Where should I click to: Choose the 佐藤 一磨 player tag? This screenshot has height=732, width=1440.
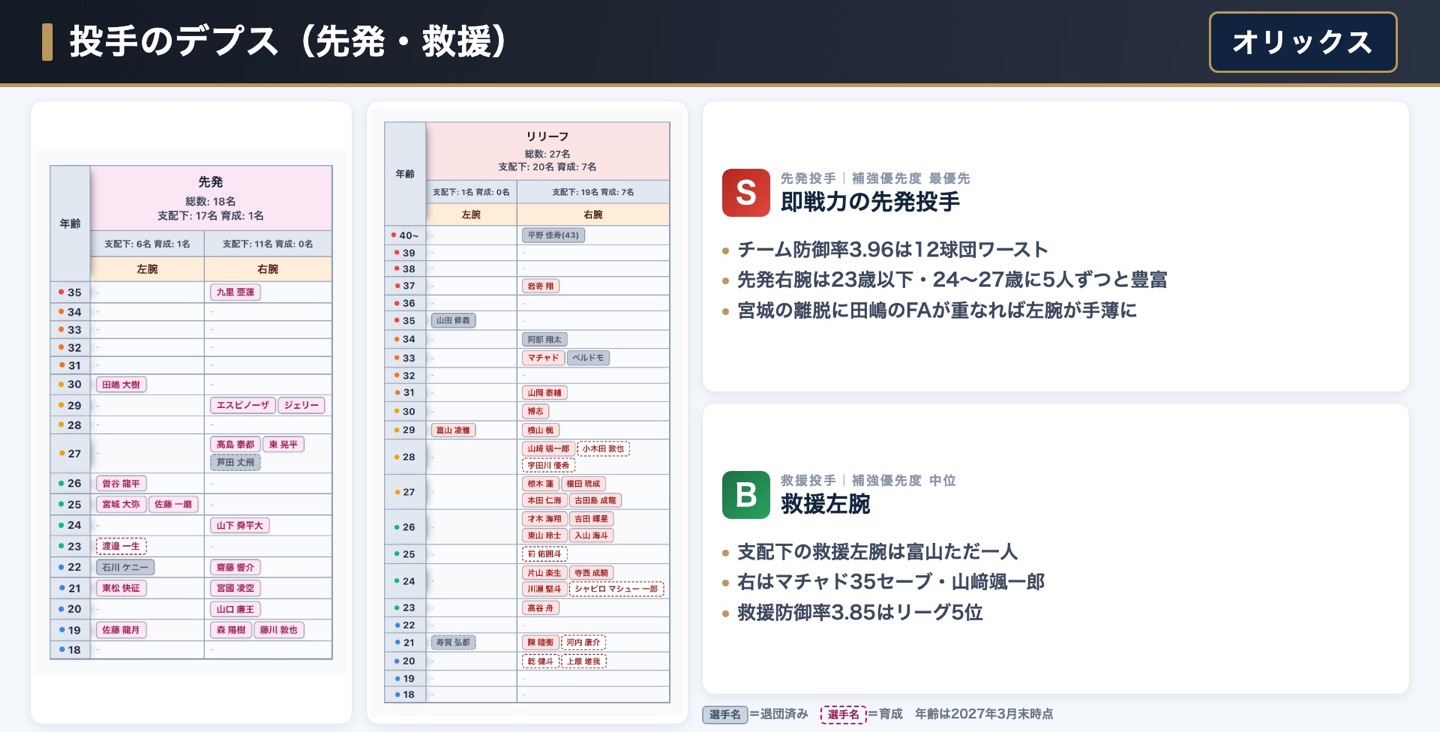click(x=174, y=504)
